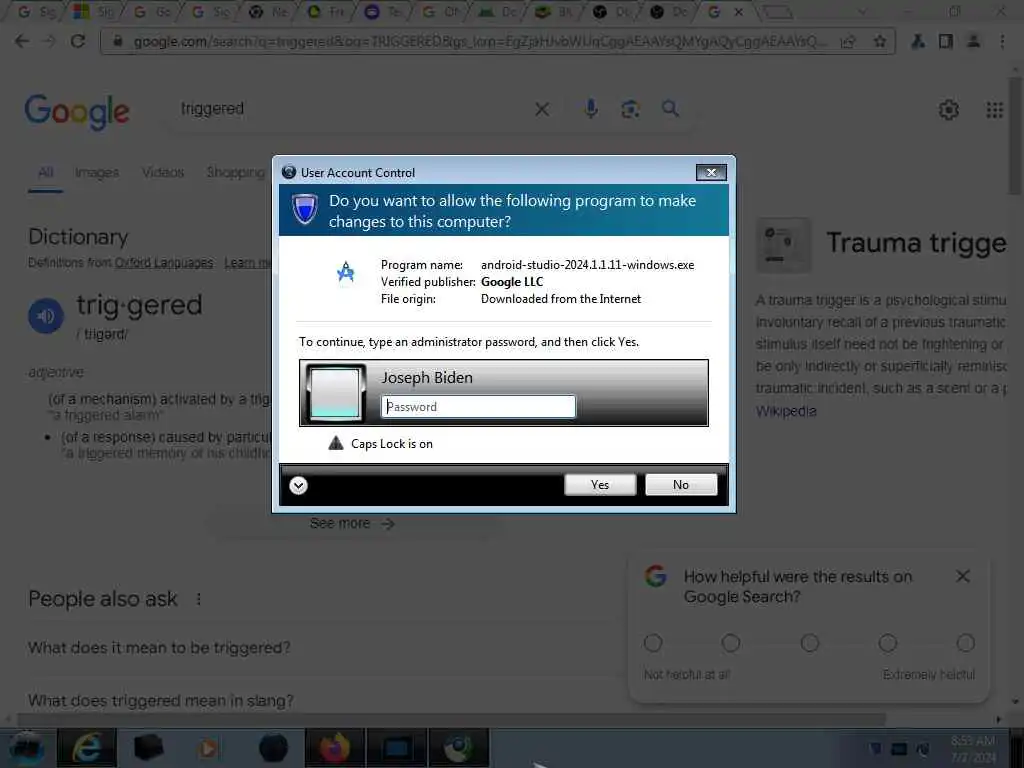Select fourth helpfulness rating radio button
The height and width of the screenshot is (768, 1024).
(x=888, y=643)
